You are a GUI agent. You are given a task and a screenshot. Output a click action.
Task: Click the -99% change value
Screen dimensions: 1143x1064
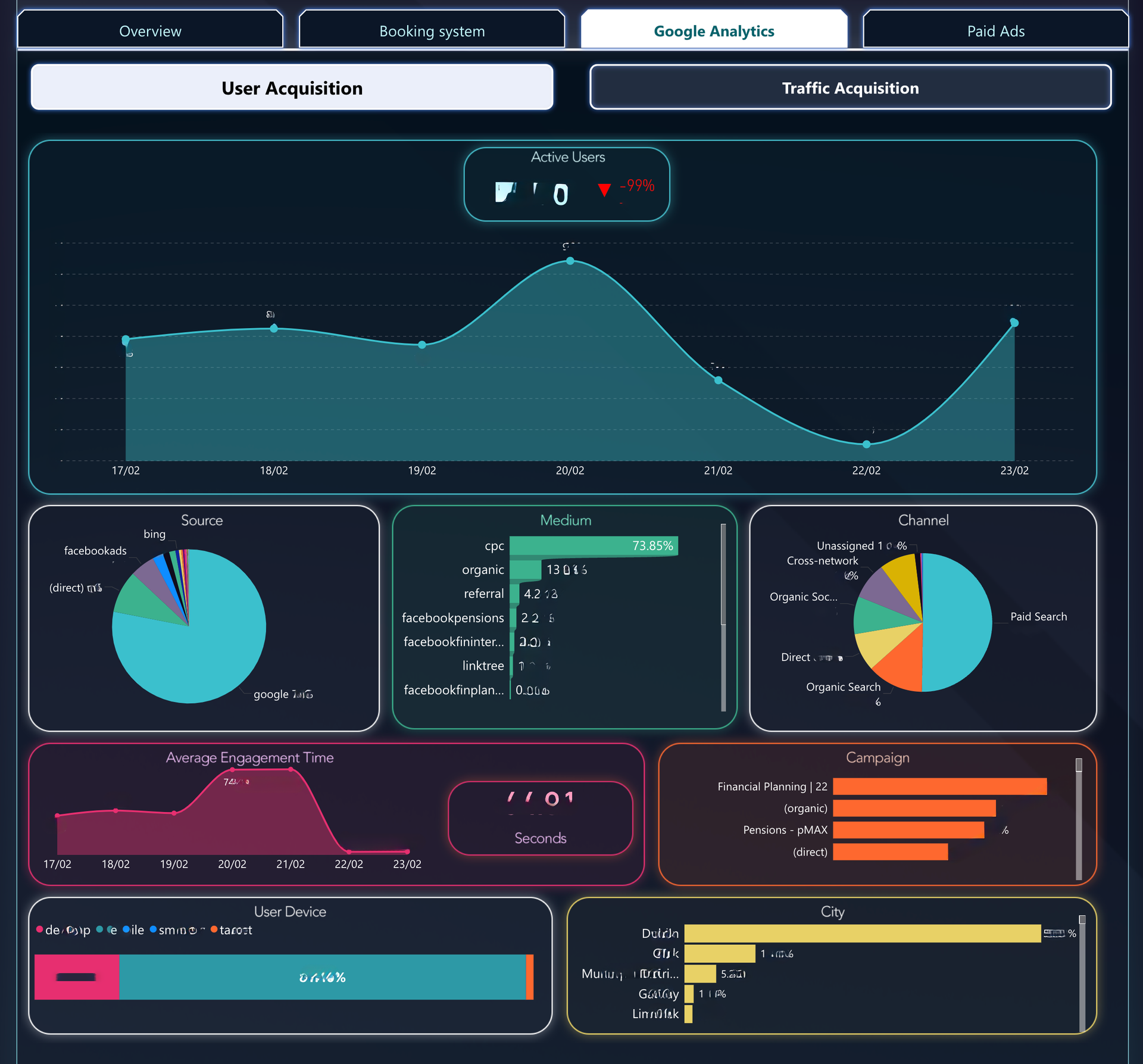click(x=637, y=186)
